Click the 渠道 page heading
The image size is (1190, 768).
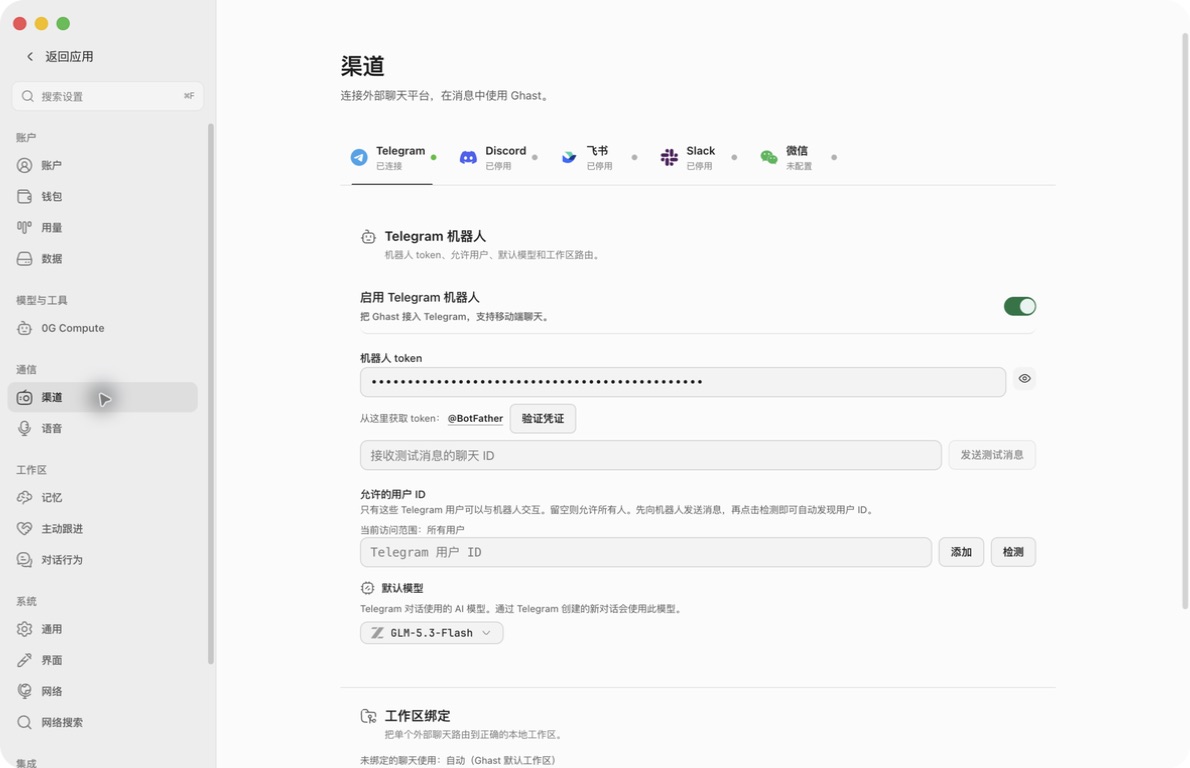pyautogui.click(x=363, y=66)
